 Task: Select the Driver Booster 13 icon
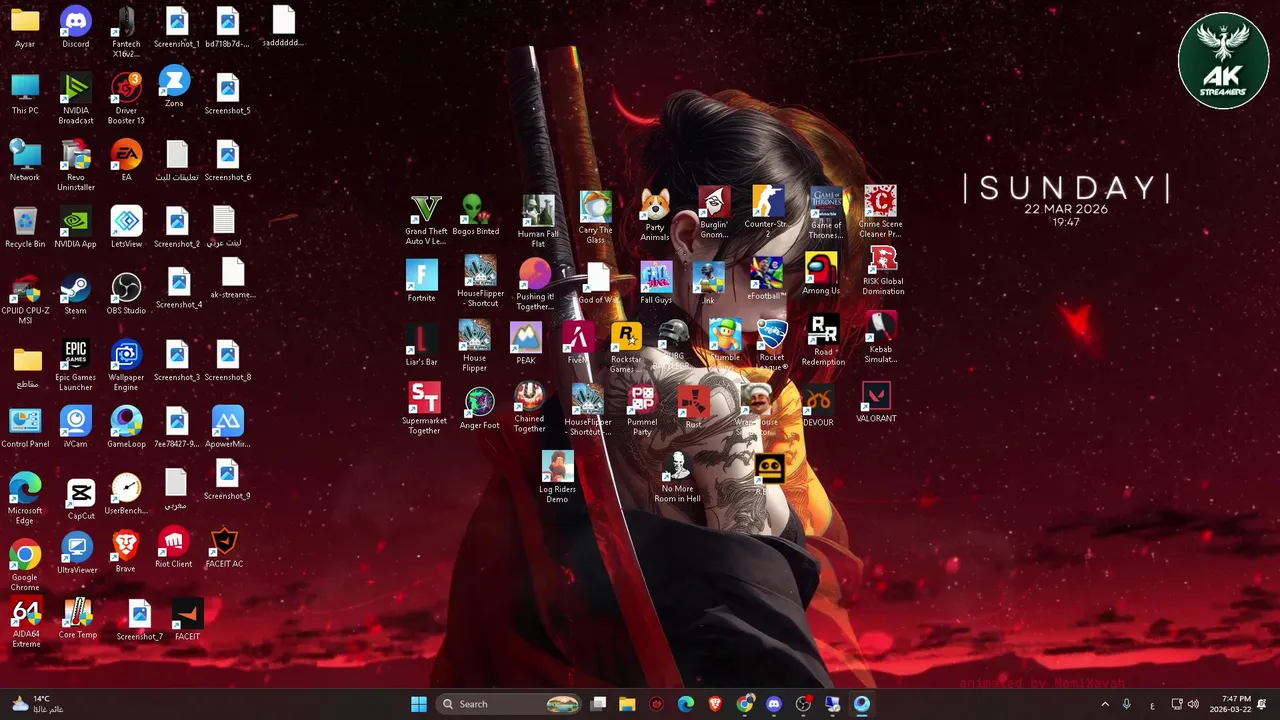[126, 98]
